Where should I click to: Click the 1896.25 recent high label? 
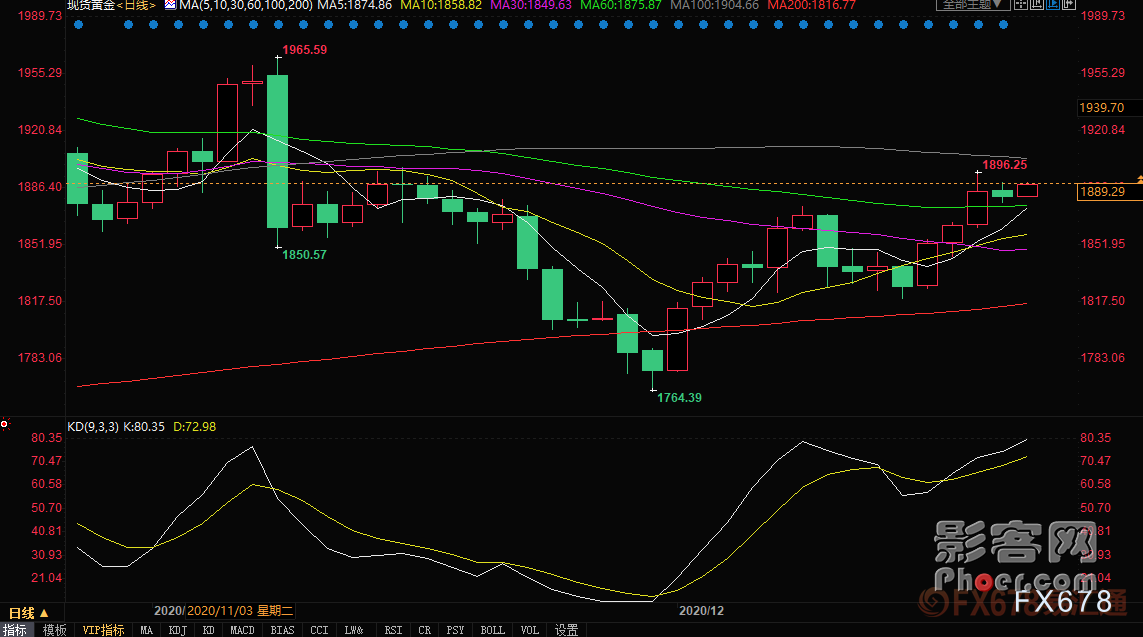1004,165
